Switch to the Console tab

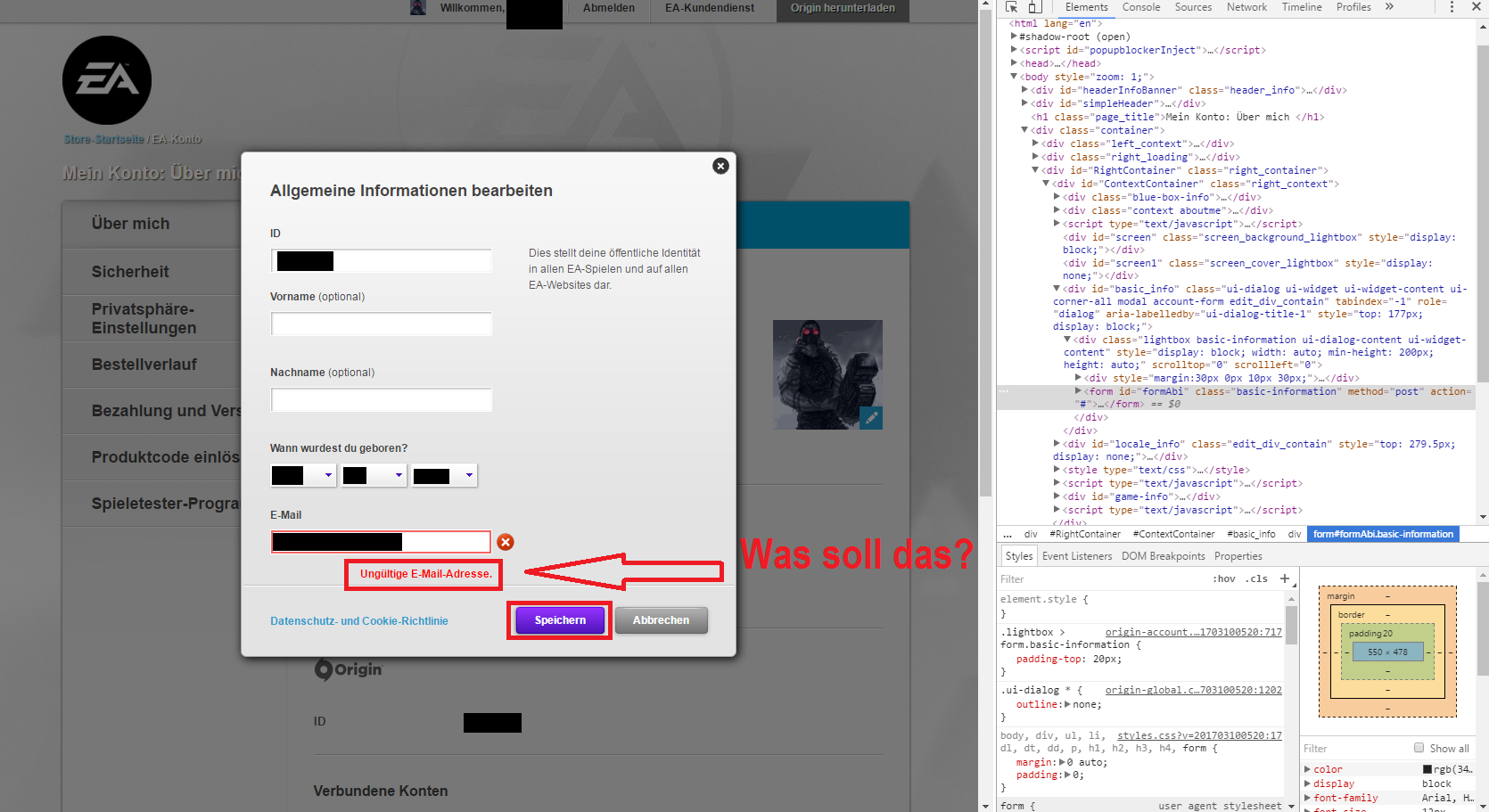pyautogui.click(x=1140, y=7)
